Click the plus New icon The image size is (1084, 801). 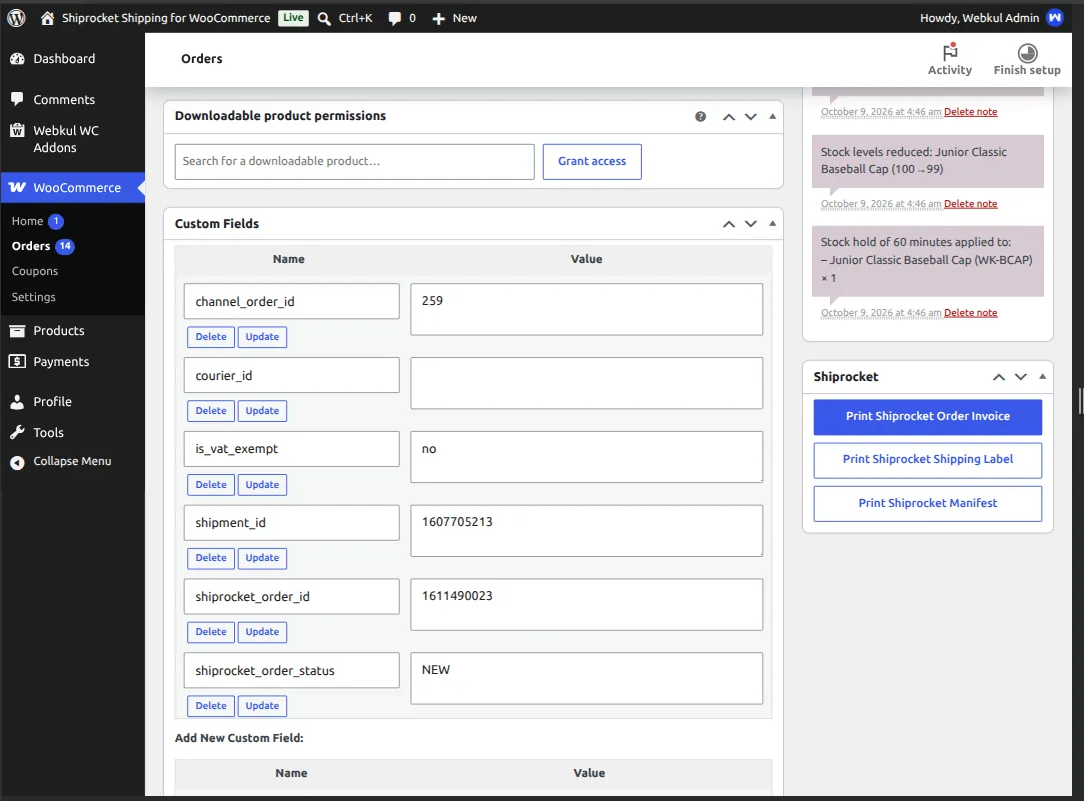click(438, 19)
